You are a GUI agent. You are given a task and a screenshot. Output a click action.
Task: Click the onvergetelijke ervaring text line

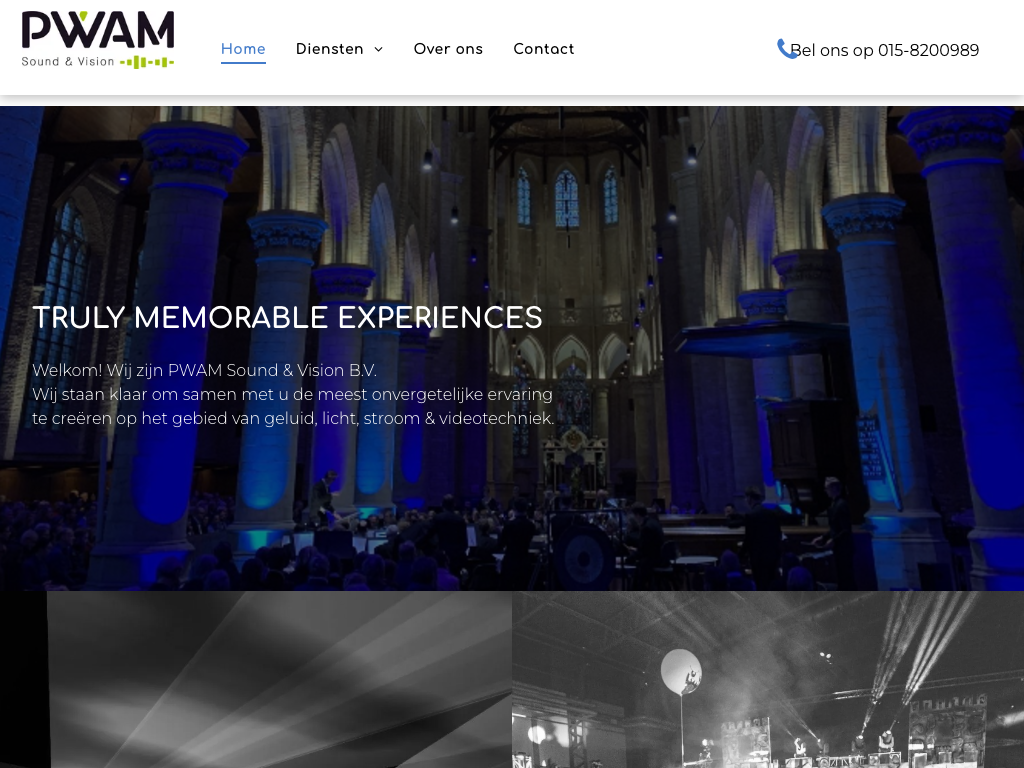click(x=292, y=394)
